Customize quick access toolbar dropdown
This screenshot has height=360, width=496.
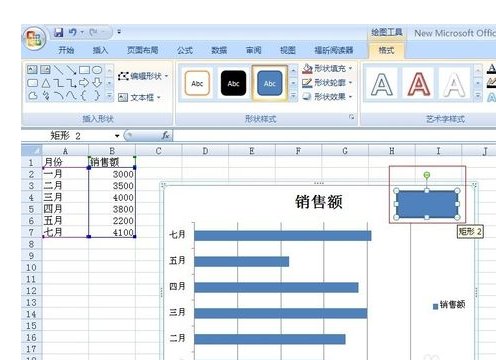pyautogui.click(x=119, y=32)
